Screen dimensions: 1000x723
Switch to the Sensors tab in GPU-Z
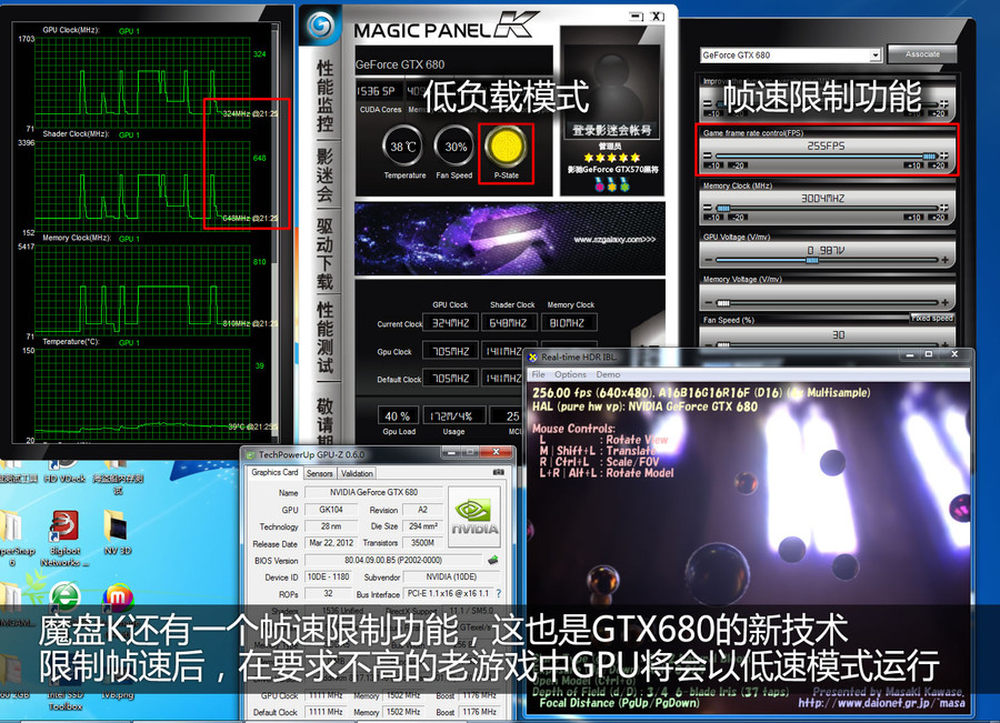(320, 474)
